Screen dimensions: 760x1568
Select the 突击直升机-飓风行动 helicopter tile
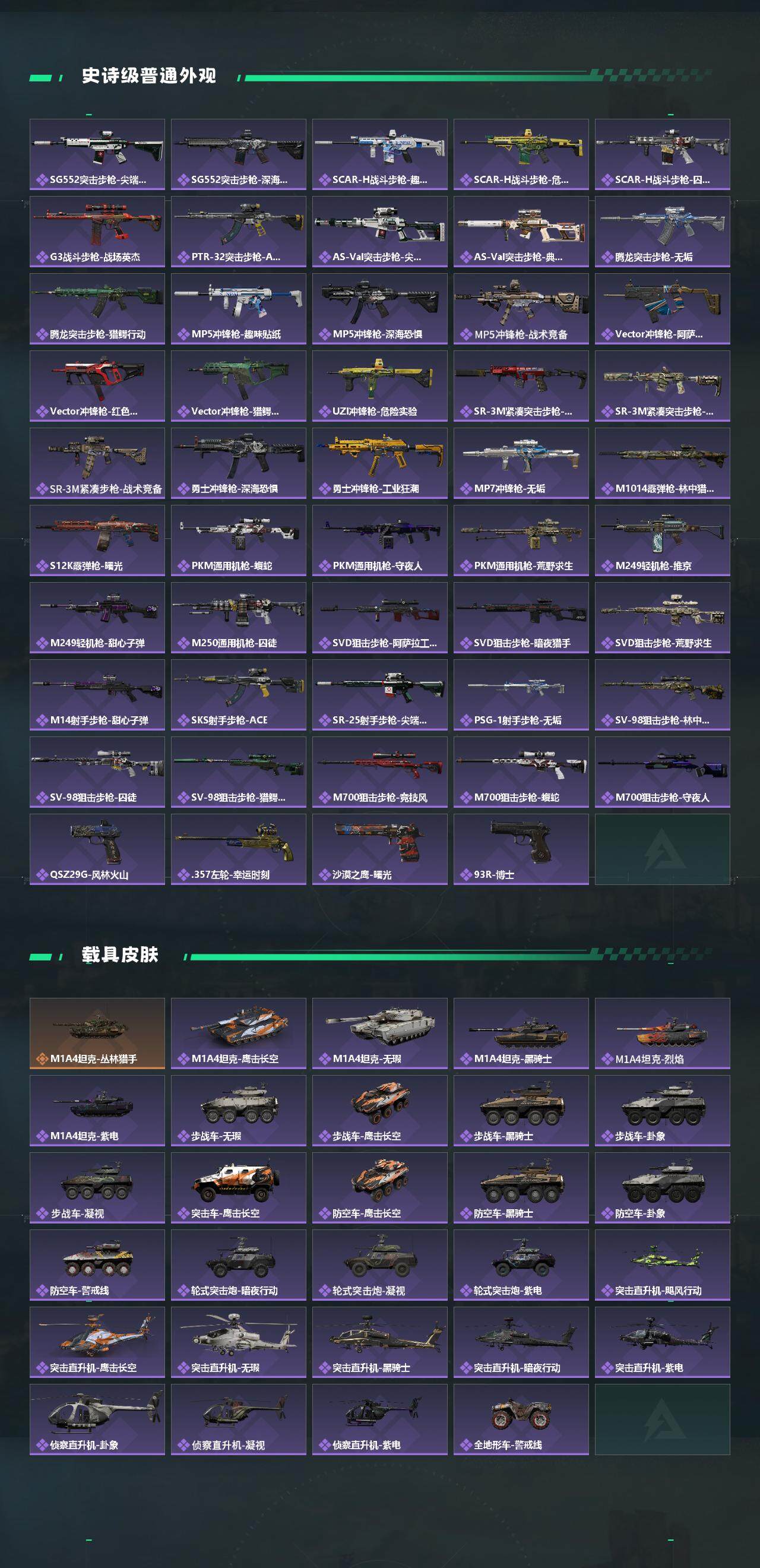pos(663,1266)
